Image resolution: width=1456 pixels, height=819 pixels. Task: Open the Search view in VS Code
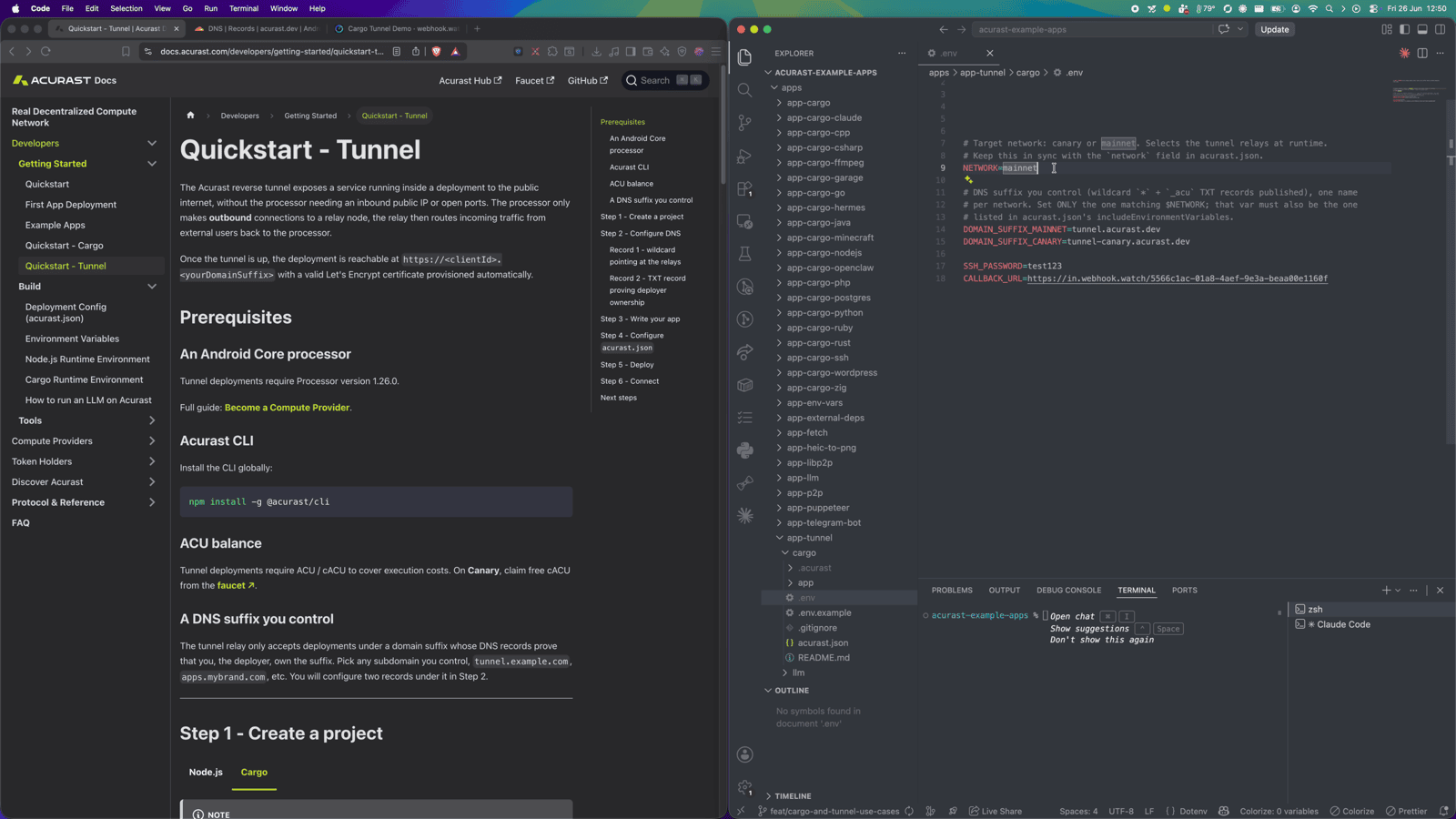pyautogui.click(x=744, y=90)
